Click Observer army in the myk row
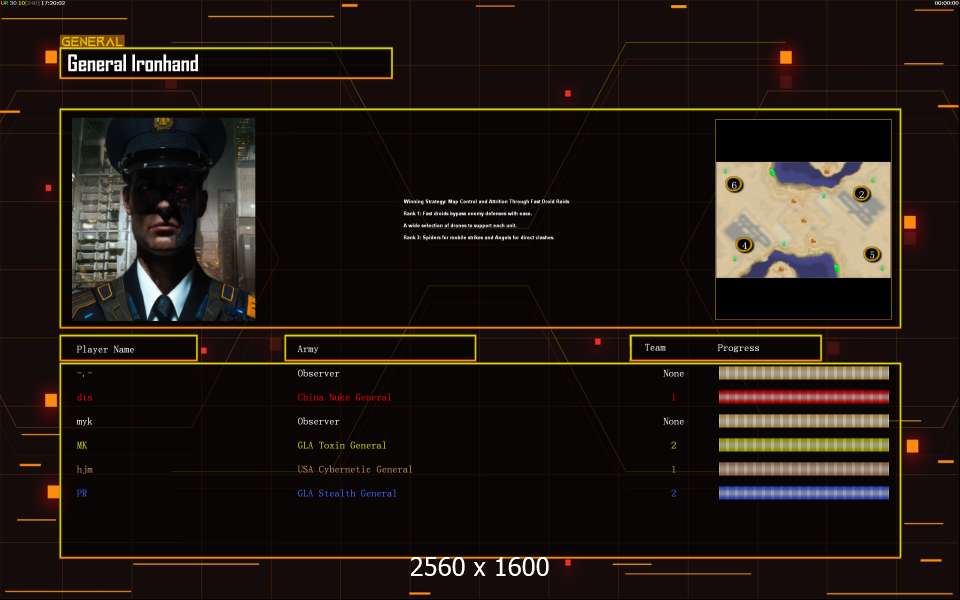 point(318,421)
